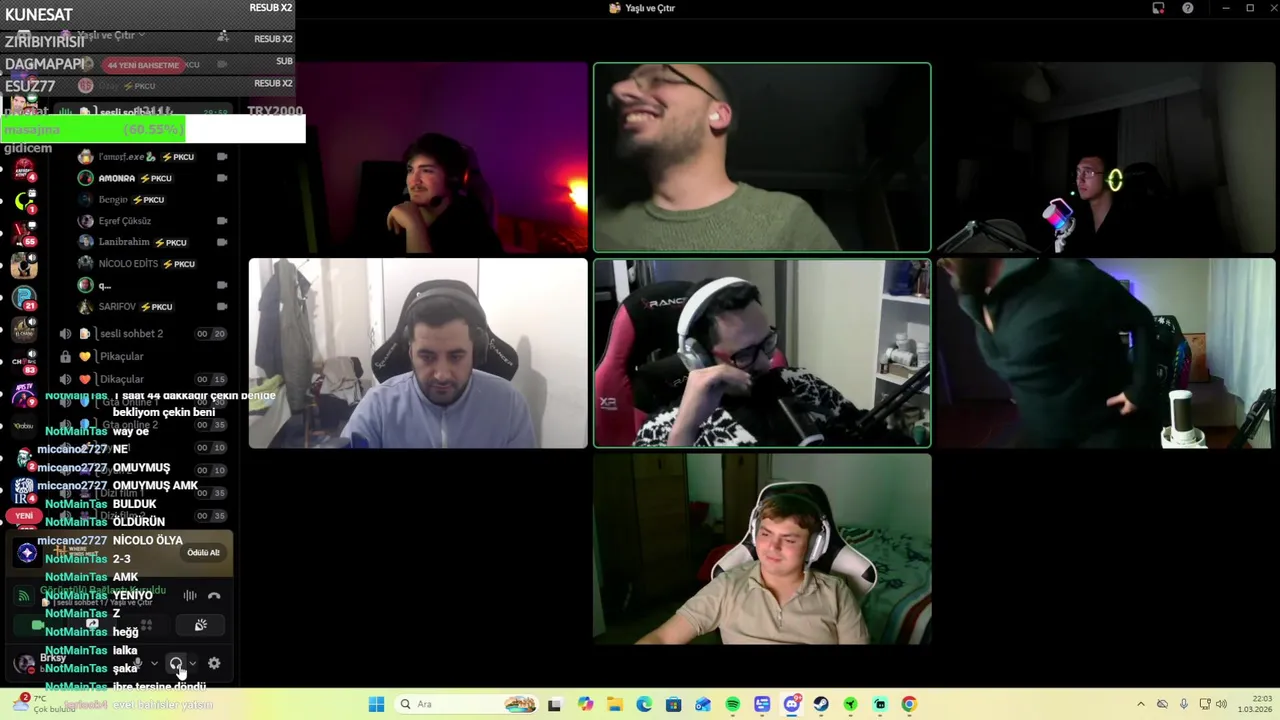
Task: Select Lanibrahim in voice channel list
Action: 155,242
